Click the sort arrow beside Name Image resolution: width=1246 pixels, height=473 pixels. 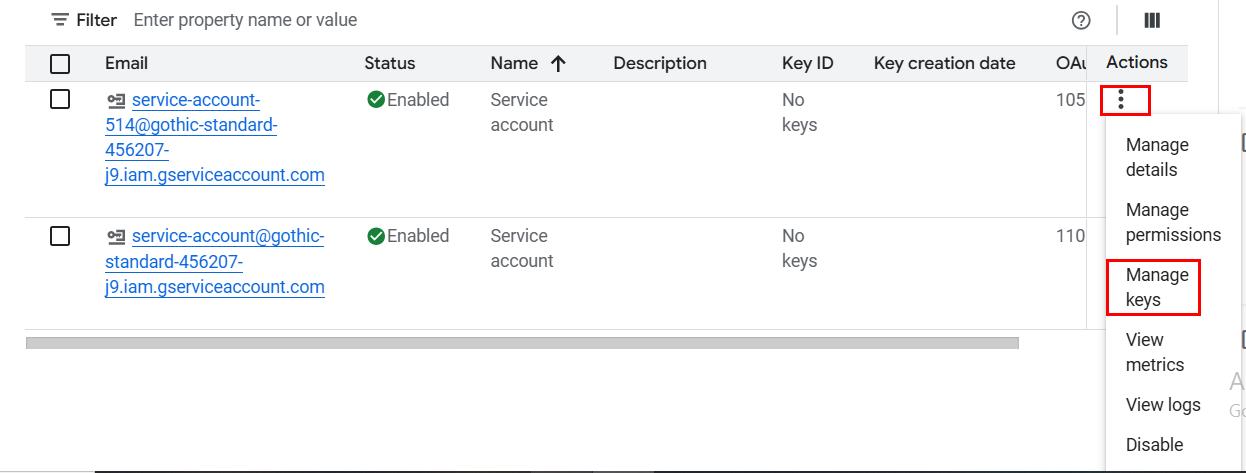(558, 64)
